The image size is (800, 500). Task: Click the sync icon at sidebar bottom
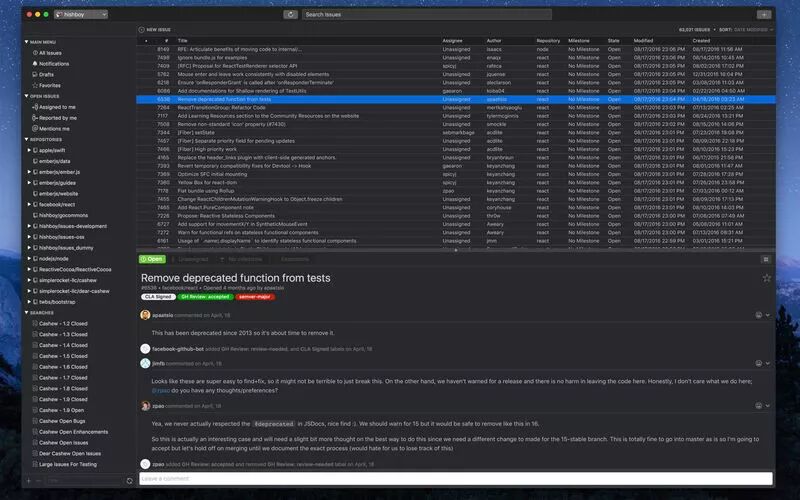click(x=130, y=481)
